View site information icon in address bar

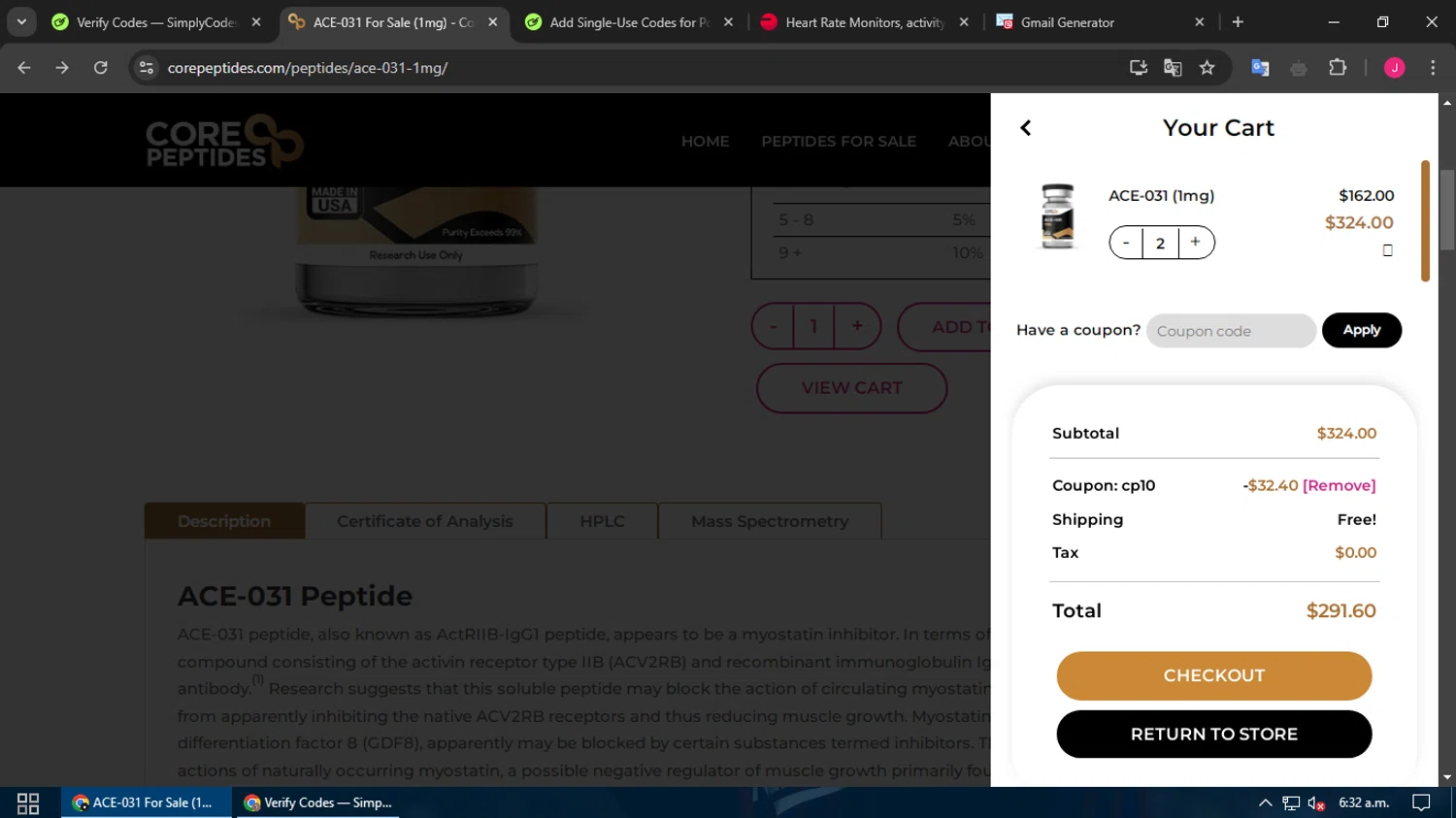tap(147, 68)
